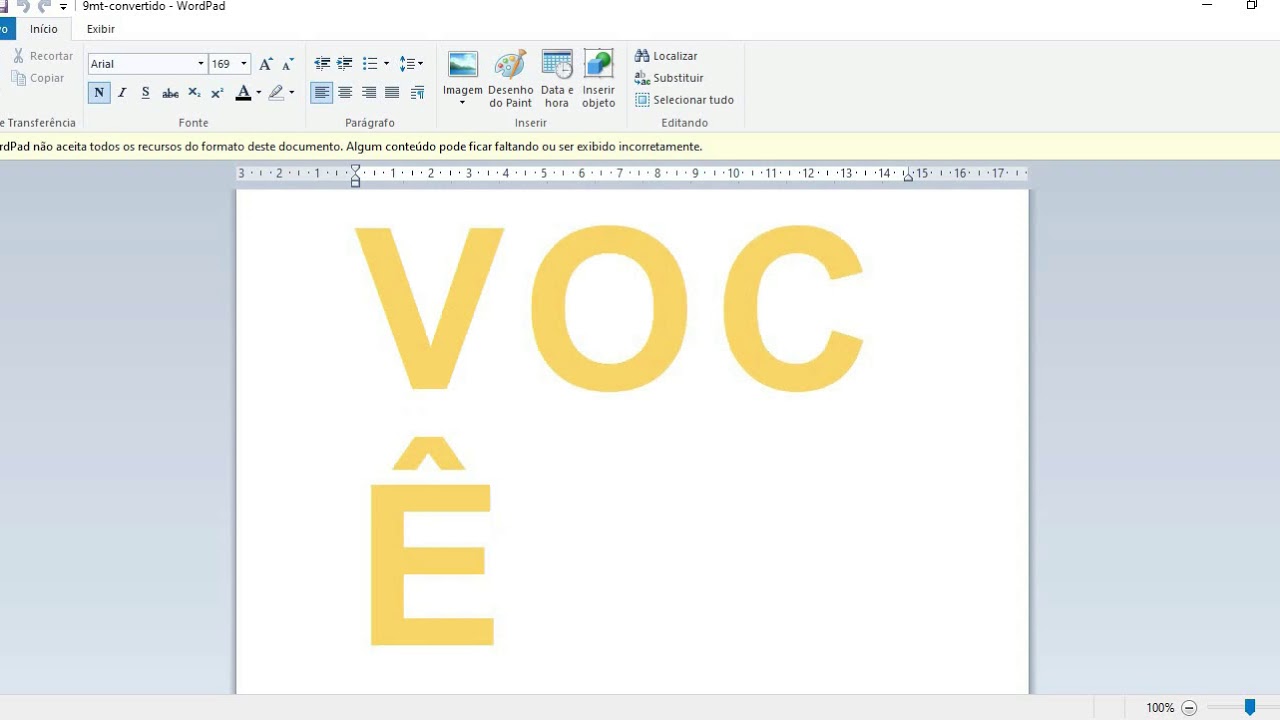Screen dimensions: 1280x720
Task: Toggle italic formatting
Action: 122,93
